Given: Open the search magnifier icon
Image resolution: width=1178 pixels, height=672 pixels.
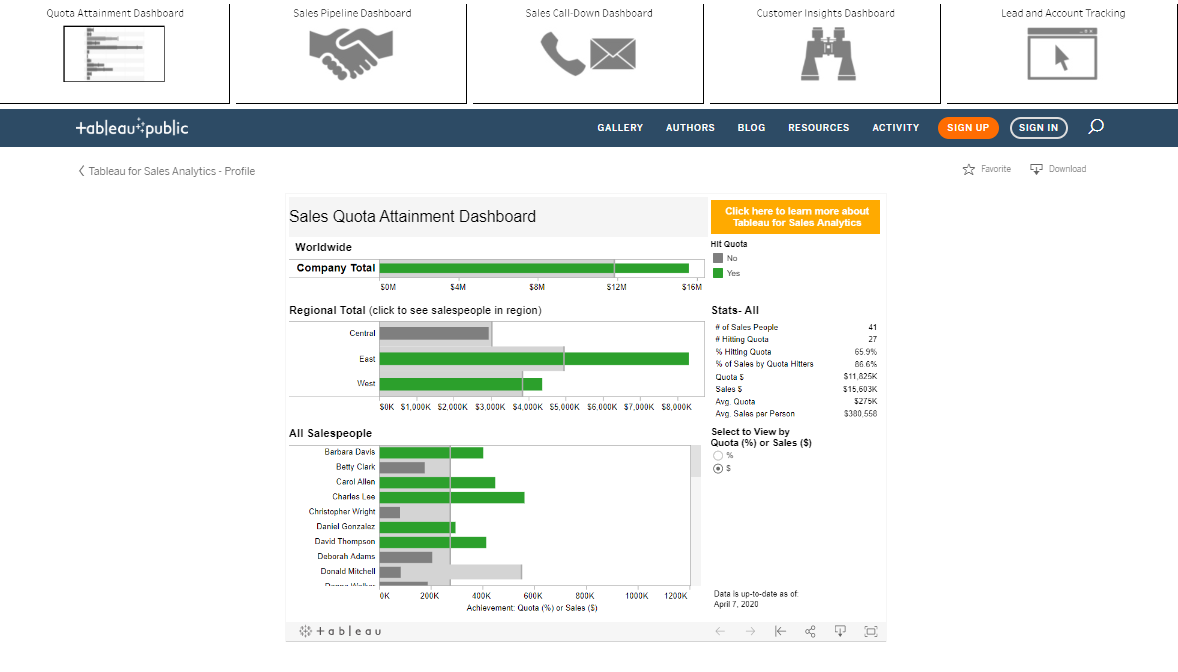Looking at the screenshot, I should (1096, 127).
